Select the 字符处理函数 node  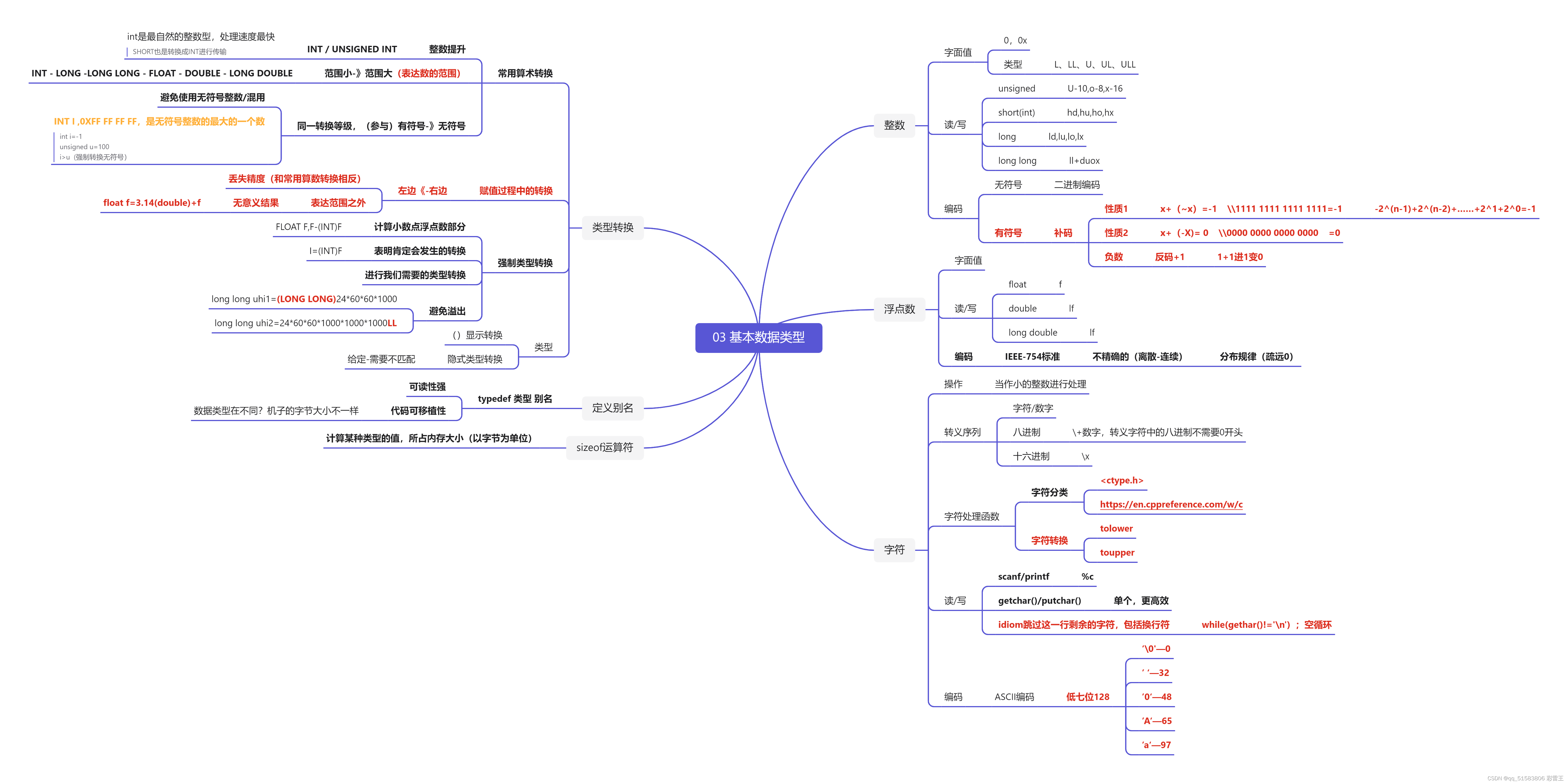point(971,516)
